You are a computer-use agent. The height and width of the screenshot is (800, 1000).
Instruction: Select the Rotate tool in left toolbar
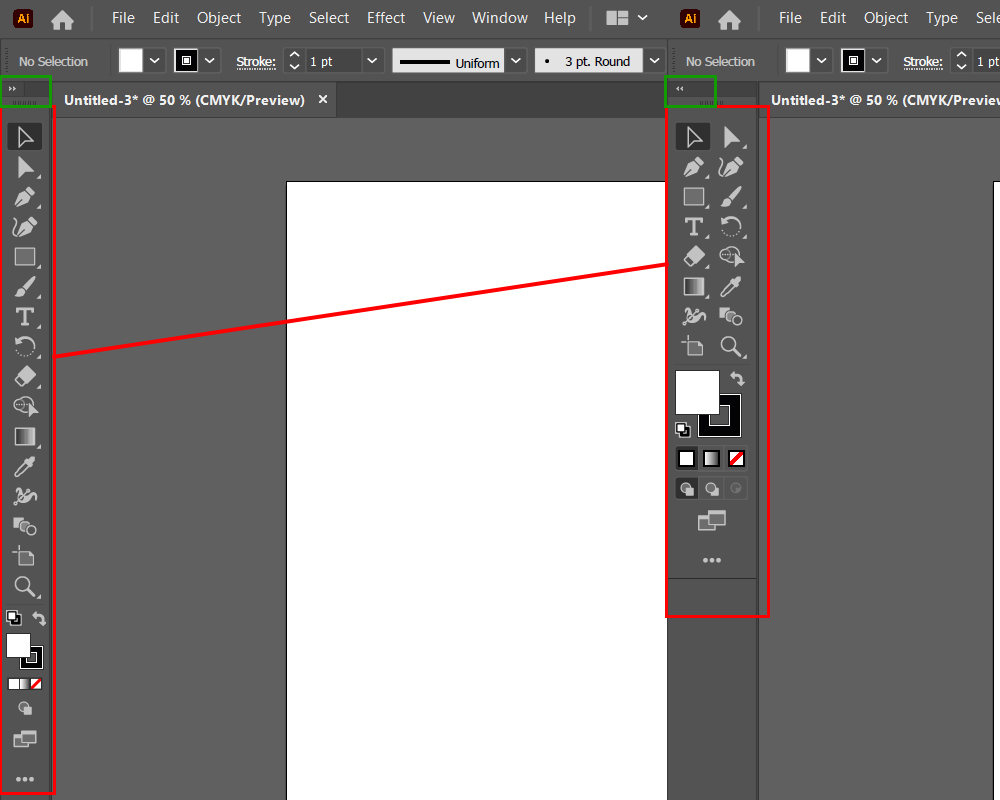[x=25, y=347]
